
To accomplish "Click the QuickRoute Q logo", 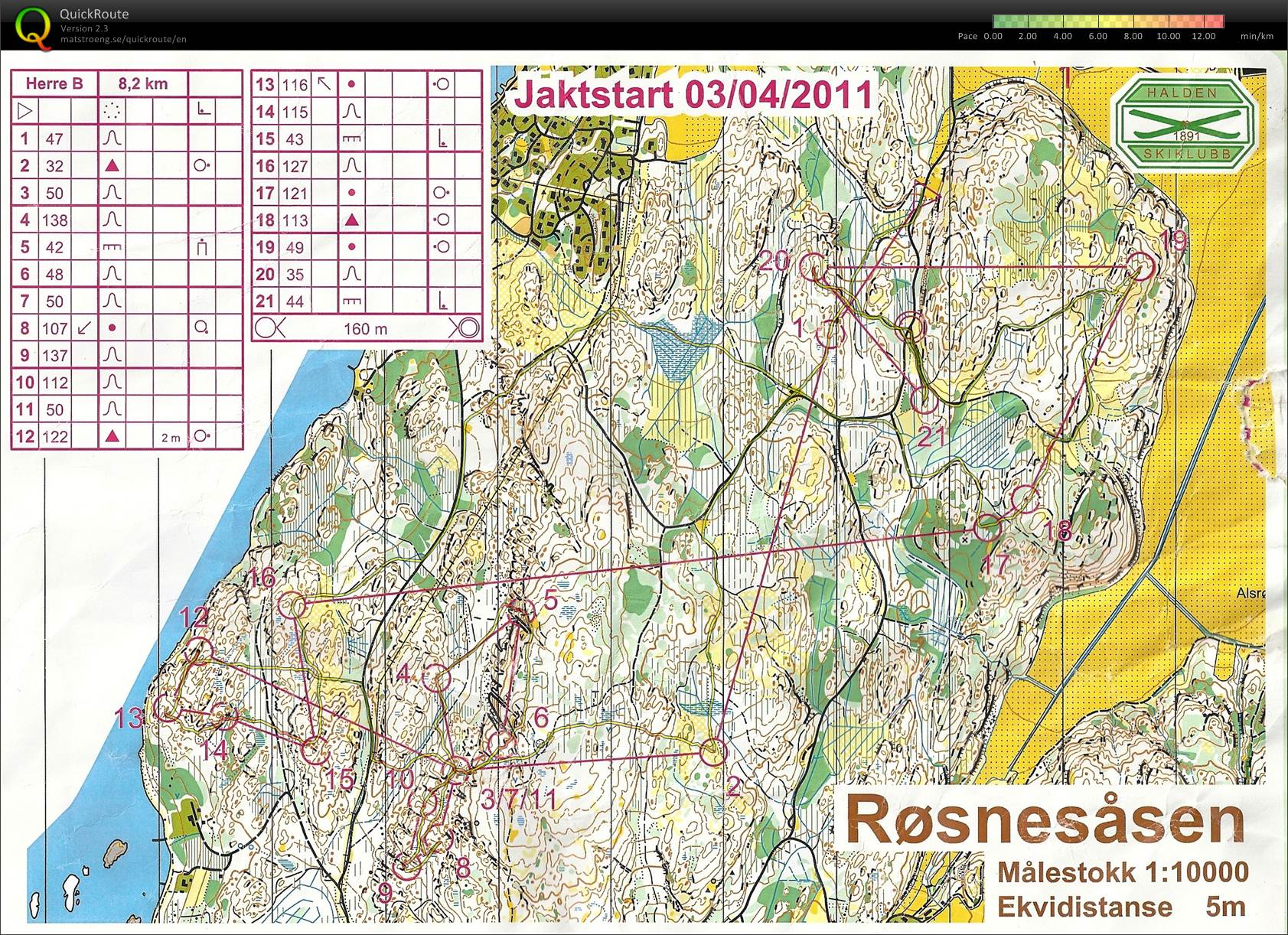I will 34,28.
